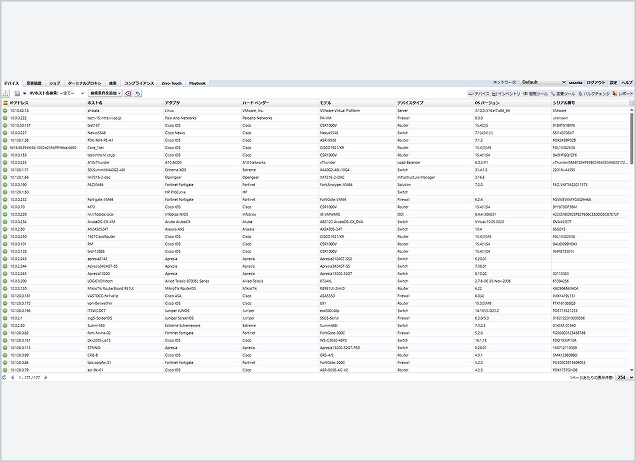
Task: Go to next page with right arrow
Action: [x=45, y=378]
